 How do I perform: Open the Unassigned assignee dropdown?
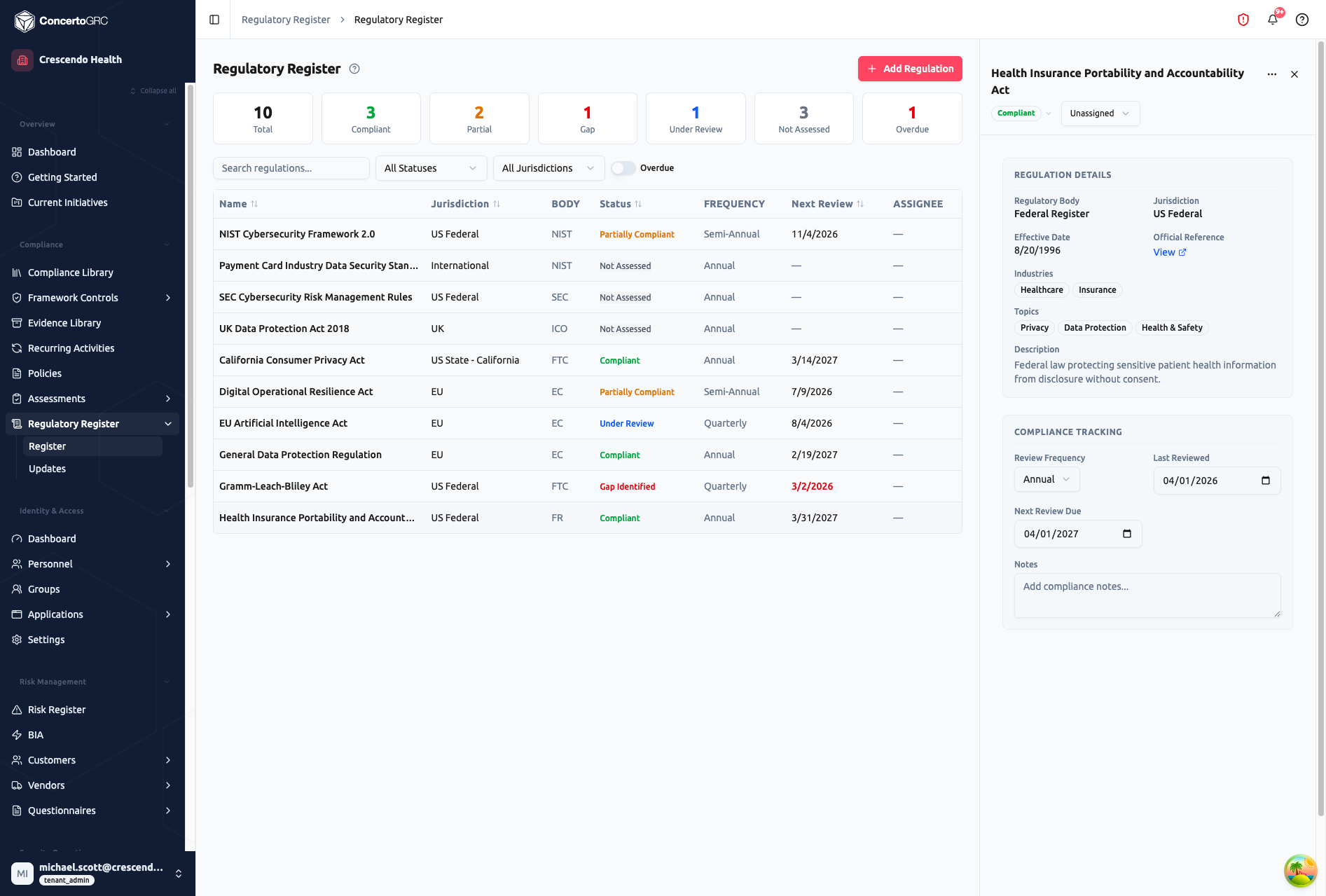1100,113
